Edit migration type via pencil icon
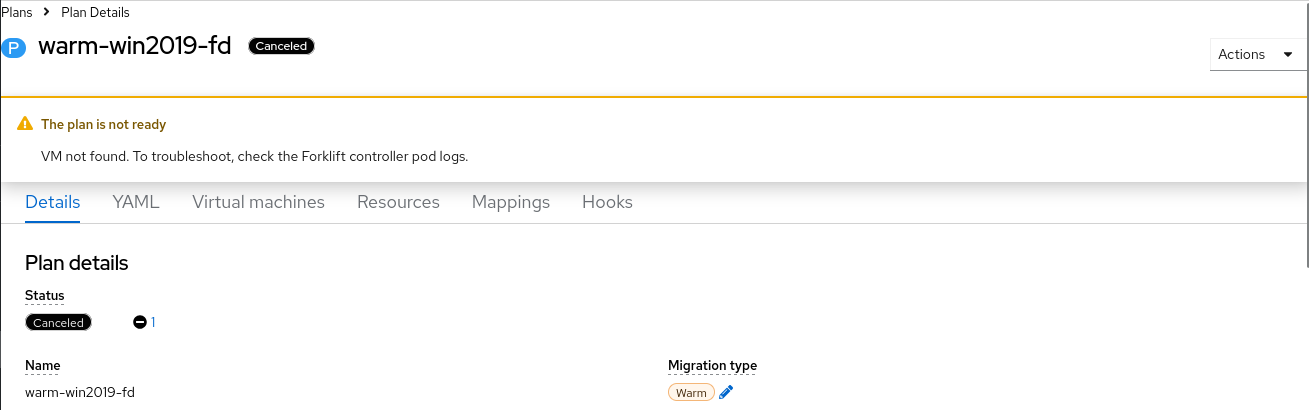Viewport: 1309px width, 410px height. [x=726, y=393]
